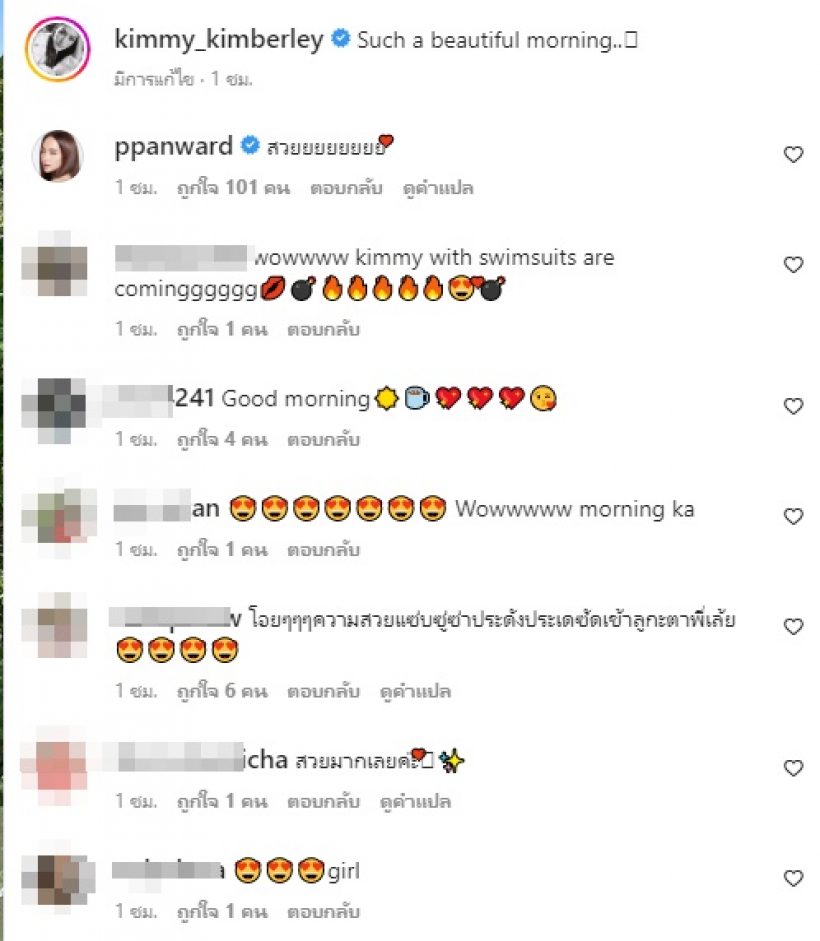
Task: View 101 likes on ppanward's comment
Action: [234, 188]
